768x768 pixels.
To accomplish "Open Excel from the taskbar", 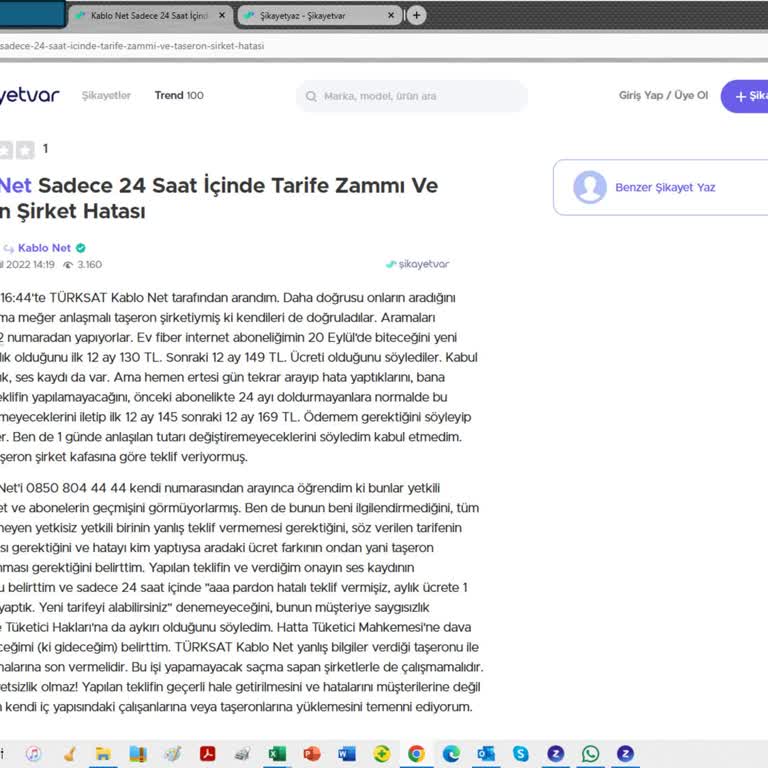I will click(277, 753).
